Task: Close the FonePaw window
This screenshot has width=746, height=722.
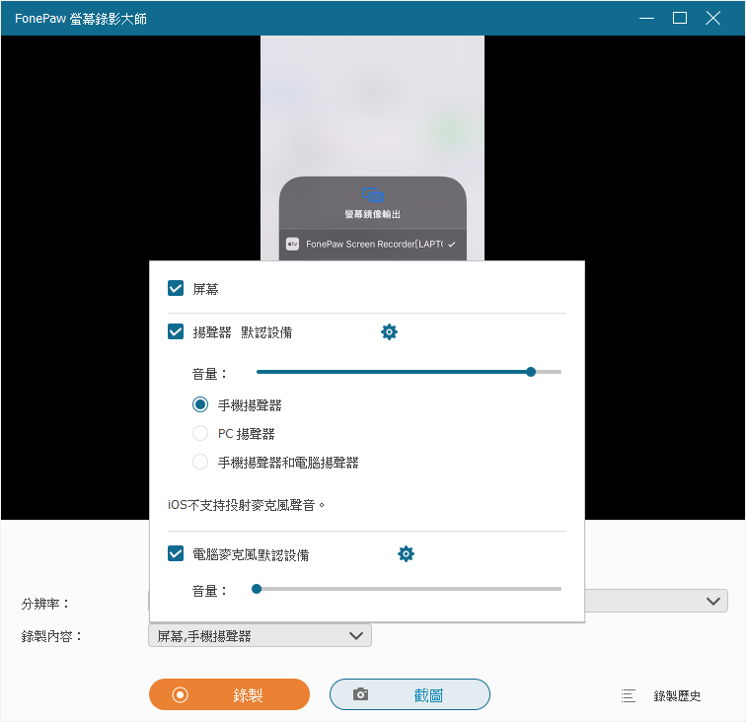Action: 713,19
